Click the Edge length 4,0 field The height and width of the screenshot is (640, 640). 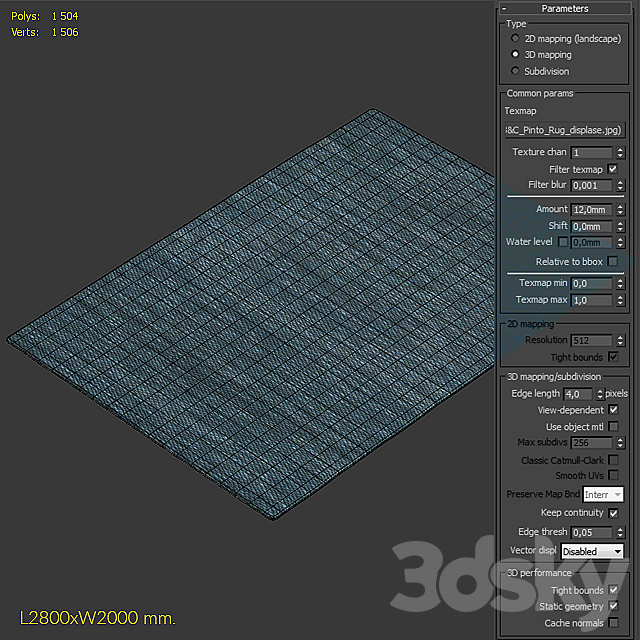tap(578, 394)
